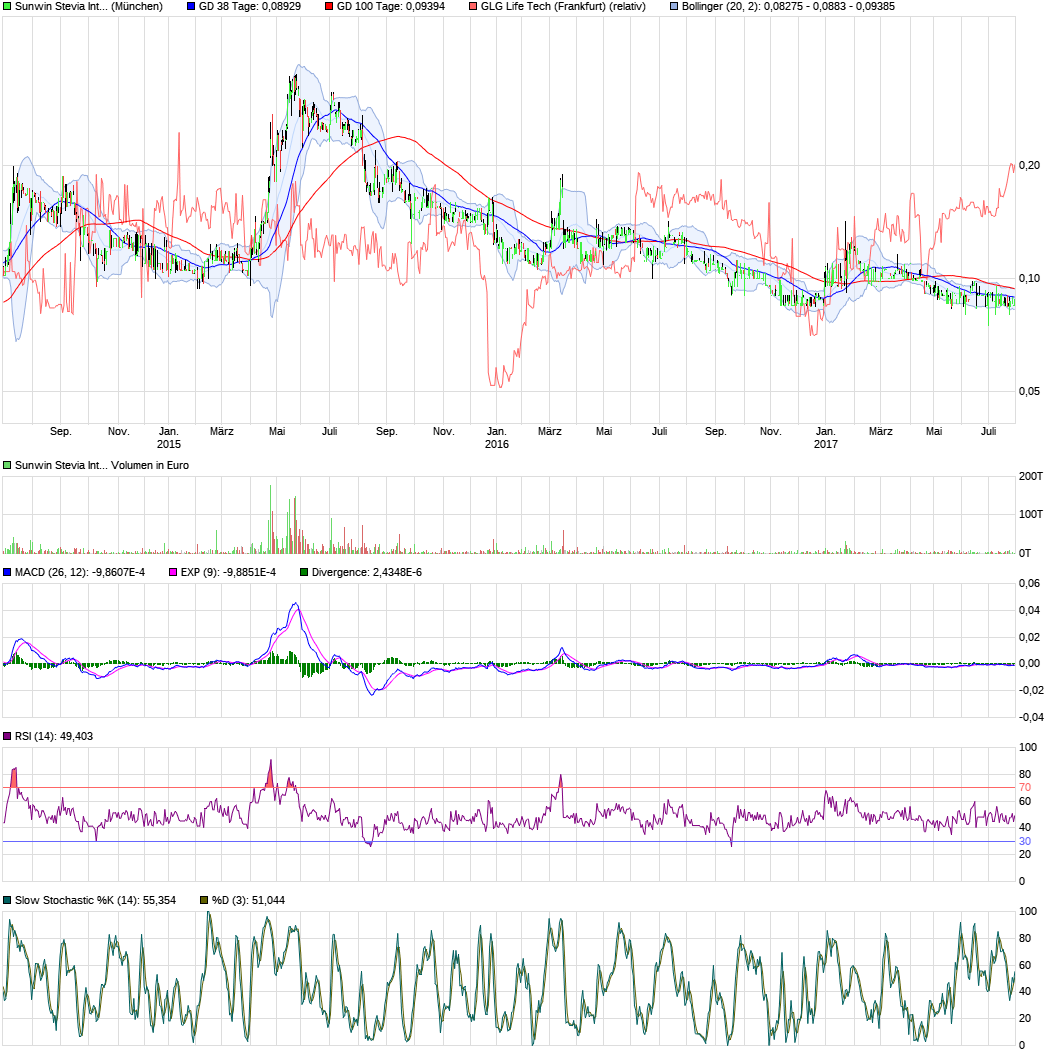Screen dimensions: 1057x1056
Task: Select 'GD 100 Tage: 0,09394' legend text
Action: [391, 7]
